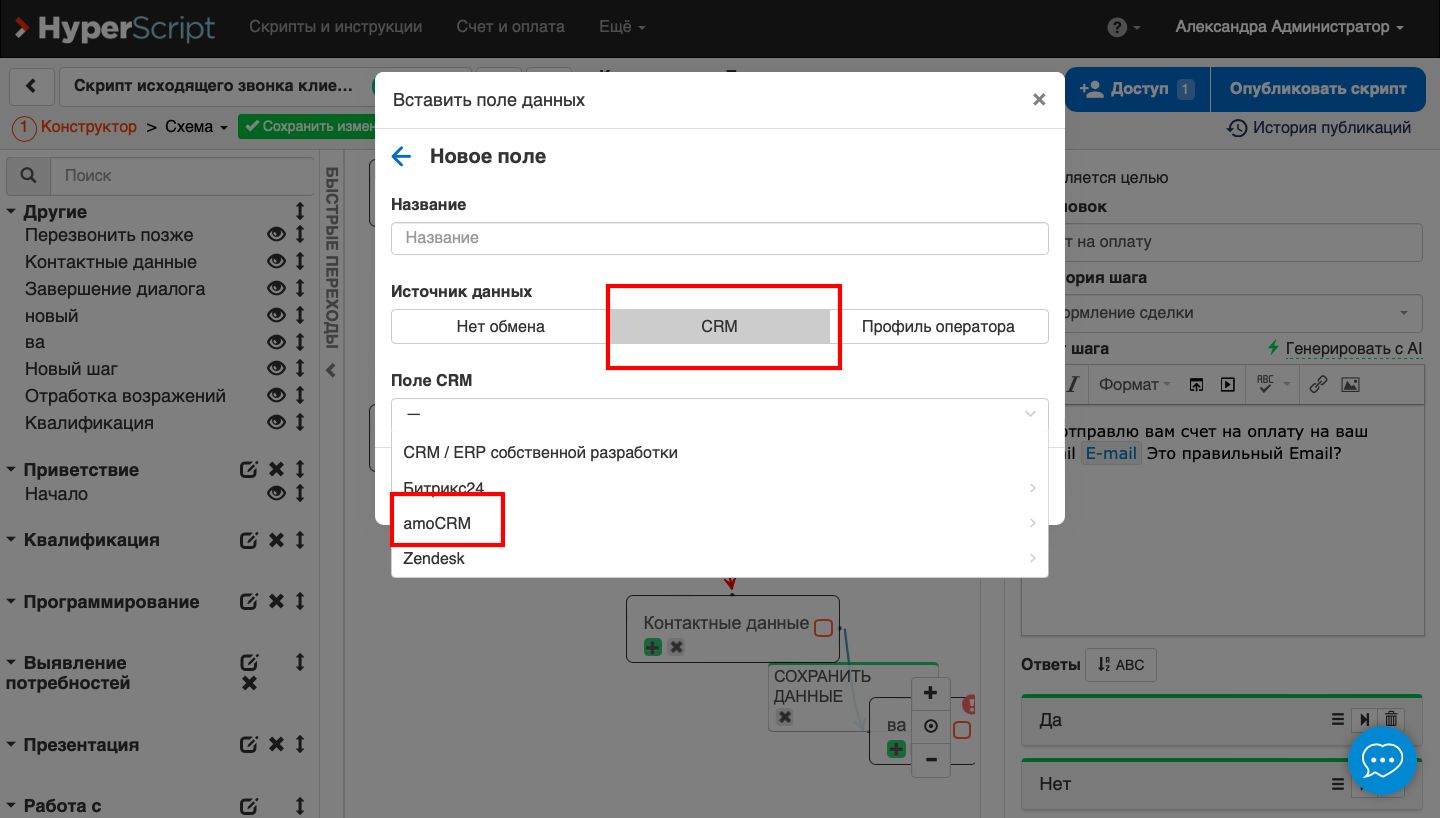This screenshot has height=818, width=1440.
Task: Delete the Квалификация category
Action: coord(277,540)
